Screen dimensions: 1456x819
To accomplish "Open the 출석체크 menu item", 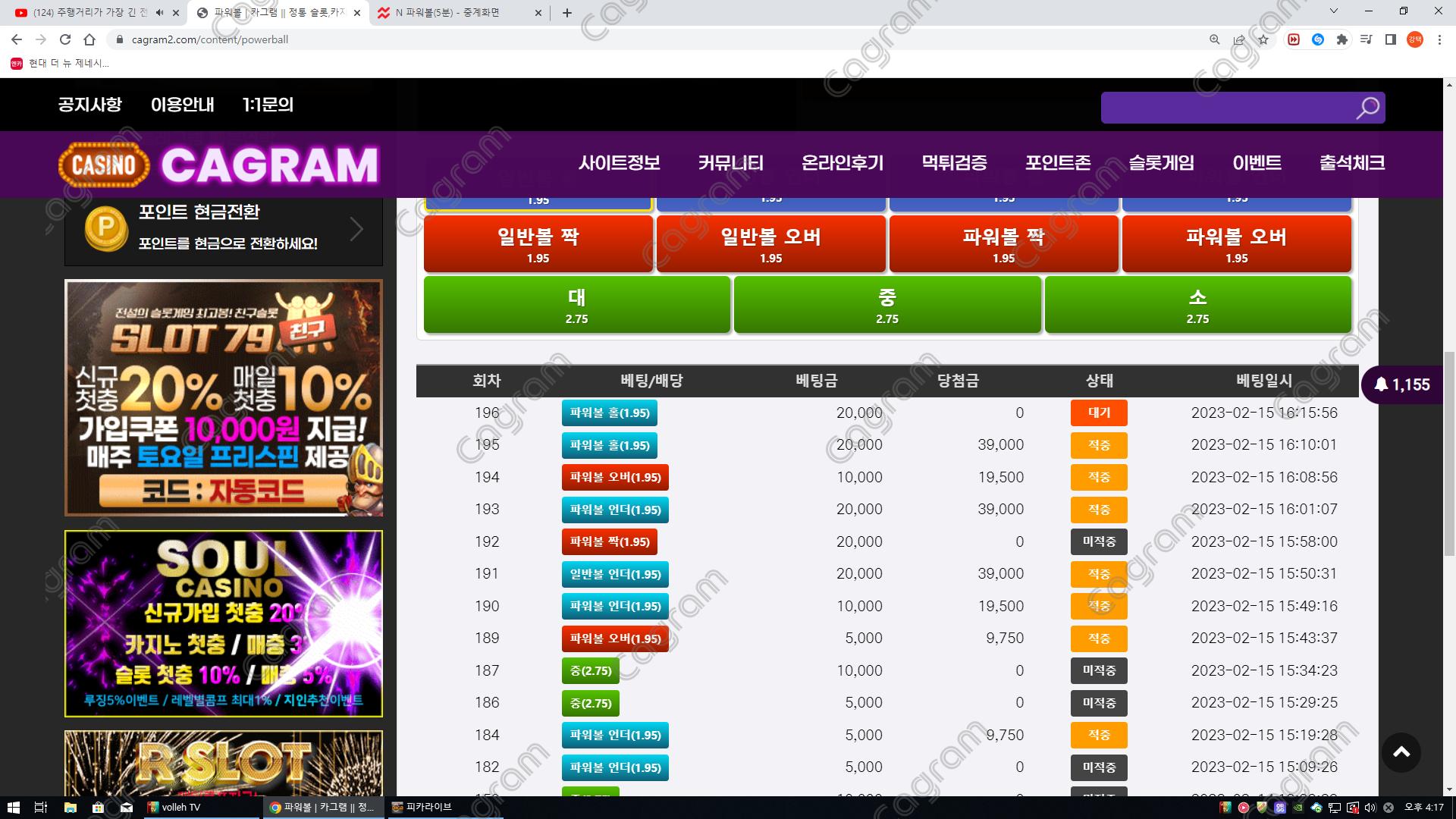I will pos(1351,163).
